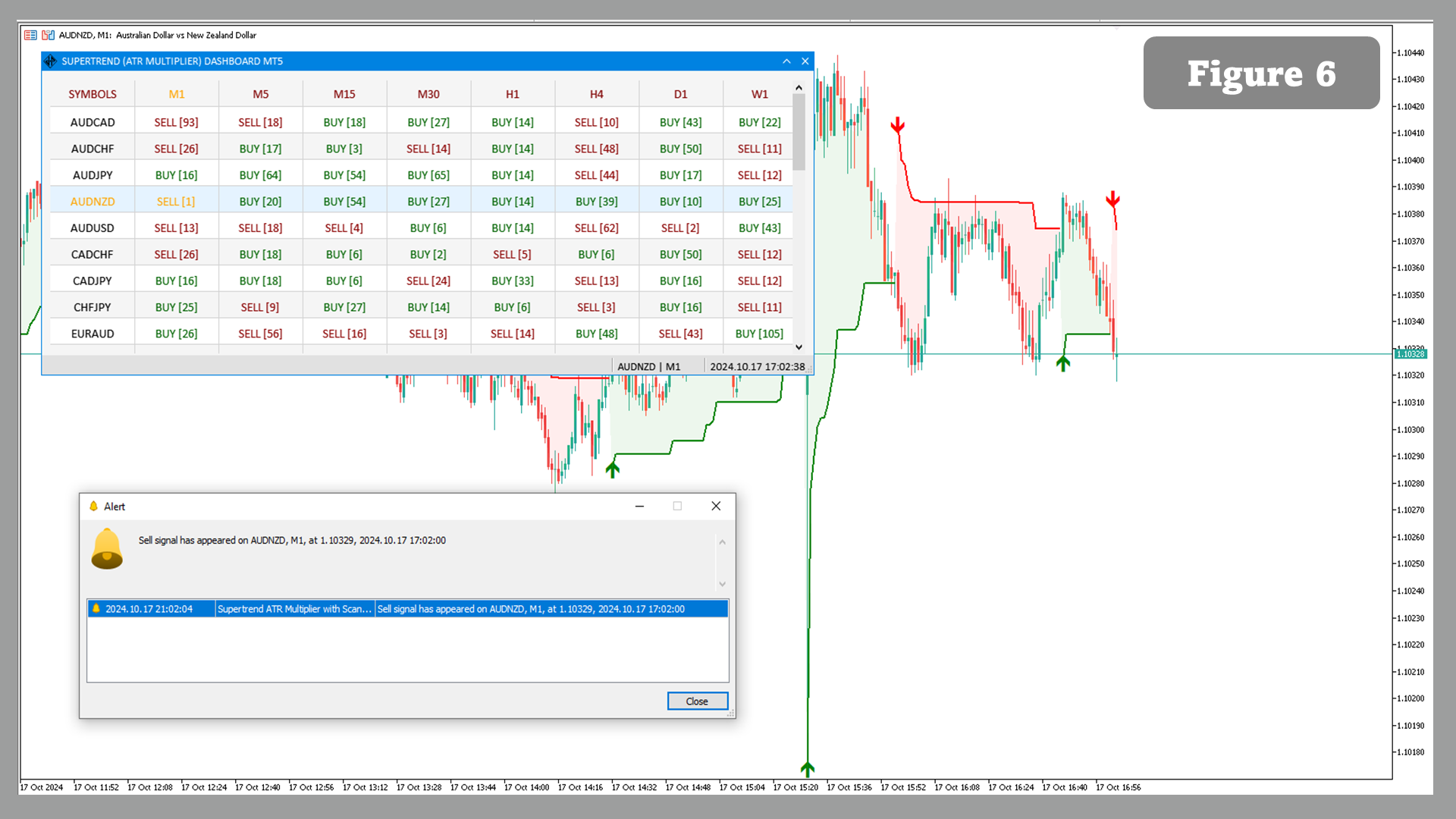Click the AUDNZD | M1 status label on dashboard
This screenshot has height=819, width=1456.
point(648,366)
